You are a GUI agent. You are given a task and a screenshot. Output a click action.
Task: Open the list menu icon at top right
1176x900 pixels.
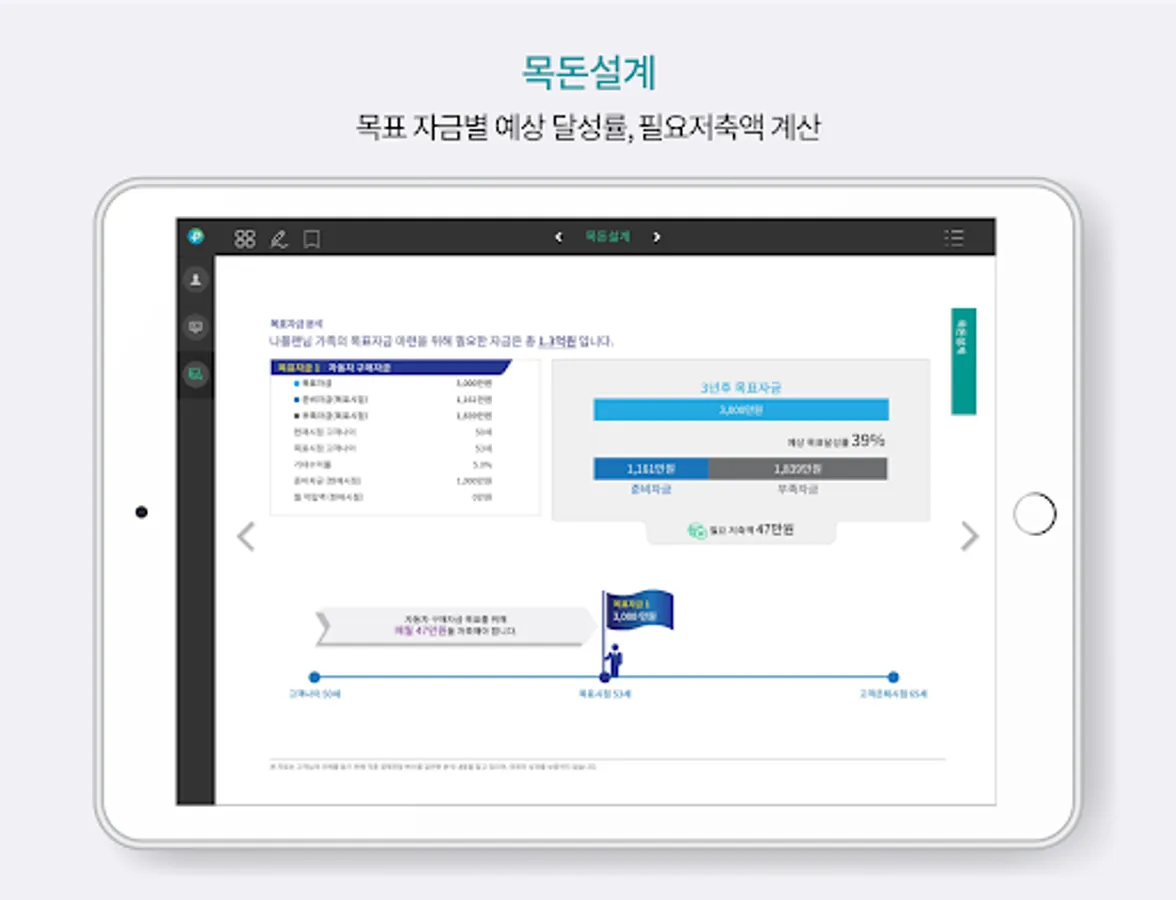click(x=954, y=238)
